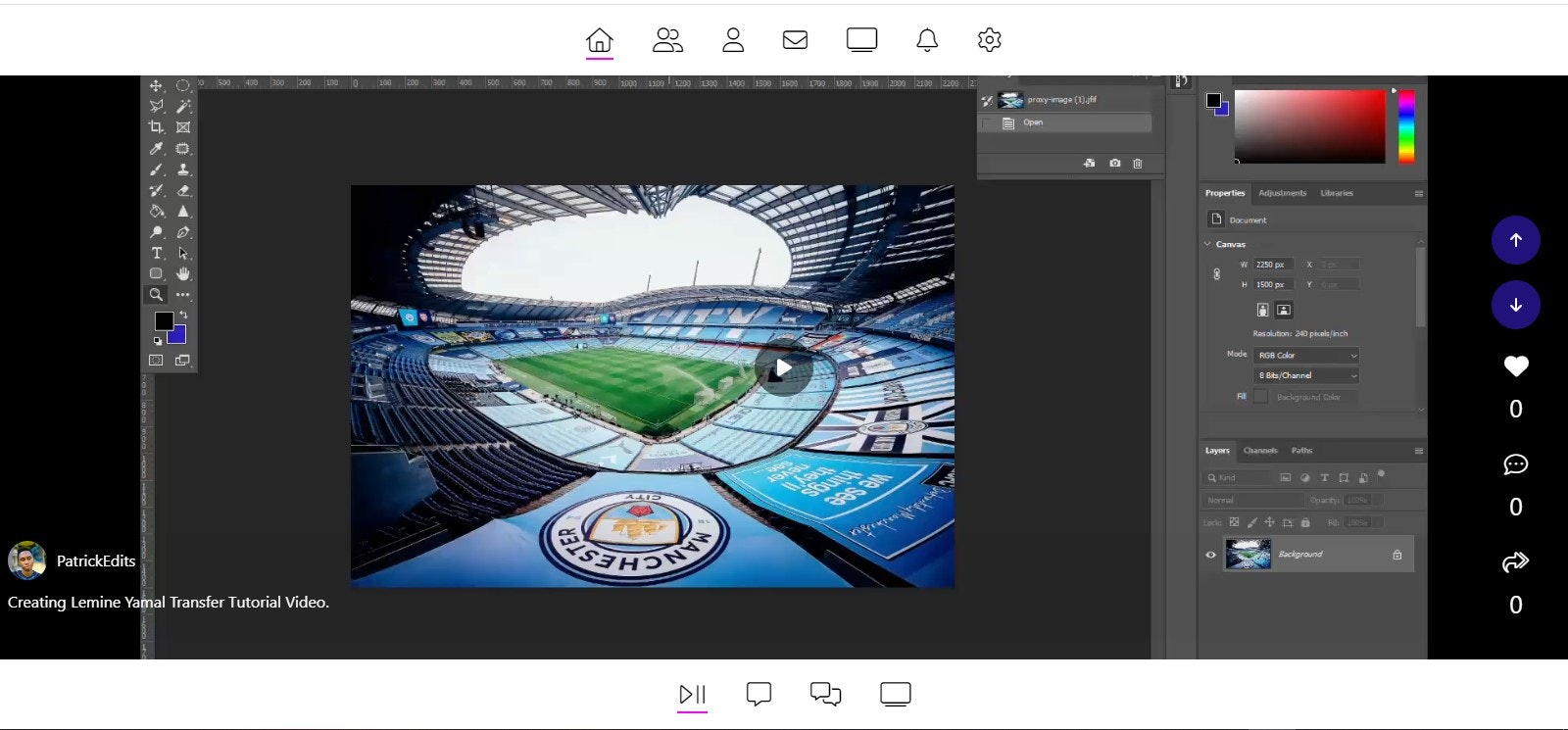Image resolution: width=1568 pixels, height=730 pixels.
Task: Set portrait canvas orientation
Action: coord(1262,310)
